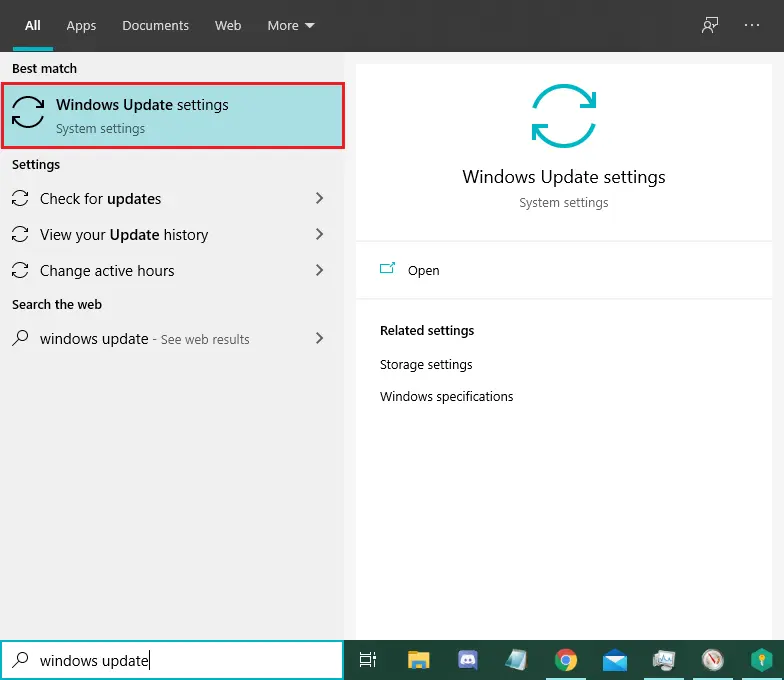Open the notepad-style app icon in taskbar
This screenshot has width=784, height=680.
click(x=516, y=660)
